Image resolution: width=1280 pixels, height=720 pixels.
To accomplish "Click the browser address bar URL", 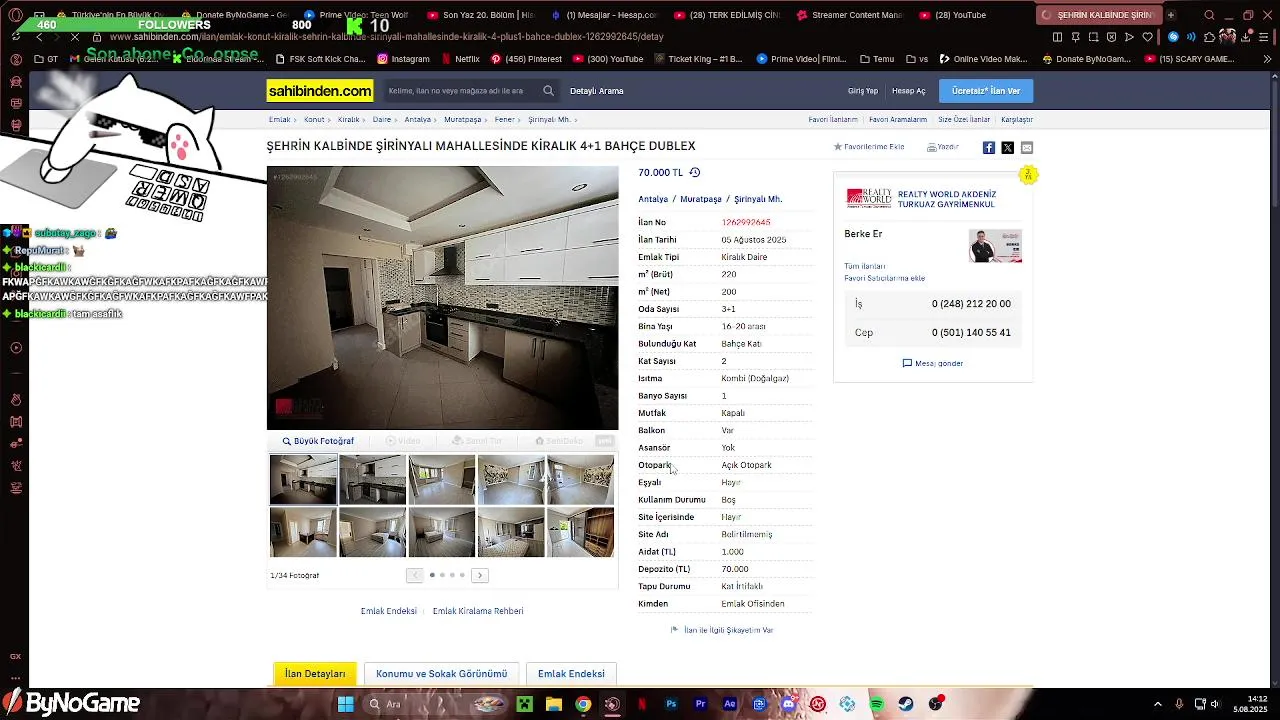I will tap(386, 37).
